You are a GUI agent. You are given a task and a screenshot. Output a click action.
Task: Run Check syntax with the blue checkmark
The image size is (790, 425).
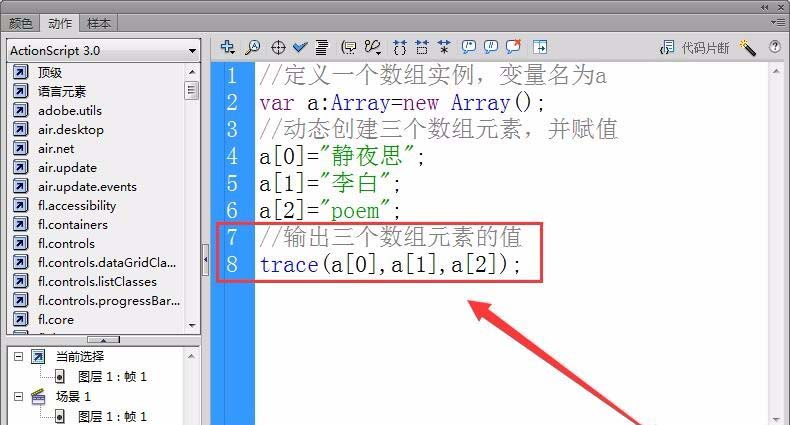click(x=300, y=47)
